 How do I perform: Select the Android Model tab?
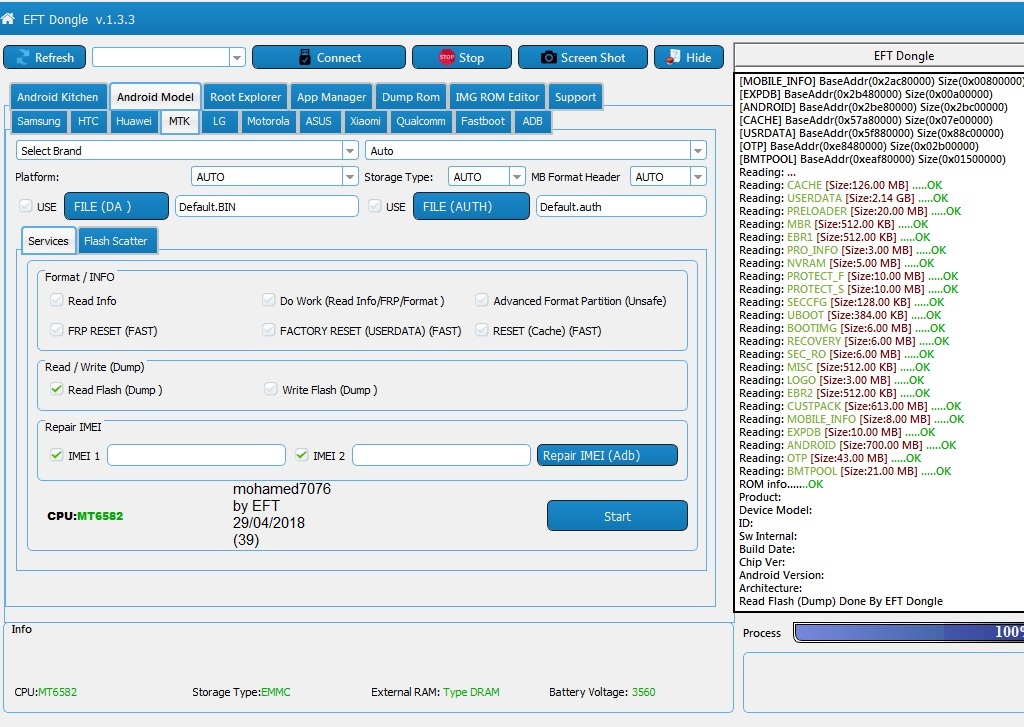155,97
